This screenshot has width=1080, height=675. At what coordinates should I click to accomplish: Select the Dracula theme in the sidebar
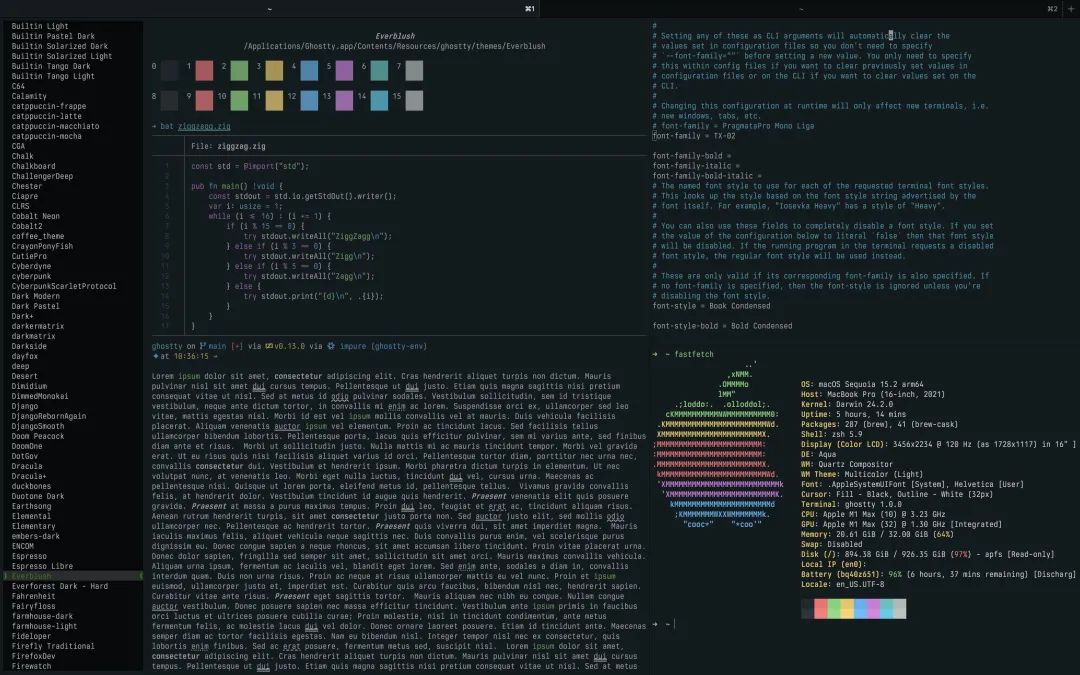[27, 467]
